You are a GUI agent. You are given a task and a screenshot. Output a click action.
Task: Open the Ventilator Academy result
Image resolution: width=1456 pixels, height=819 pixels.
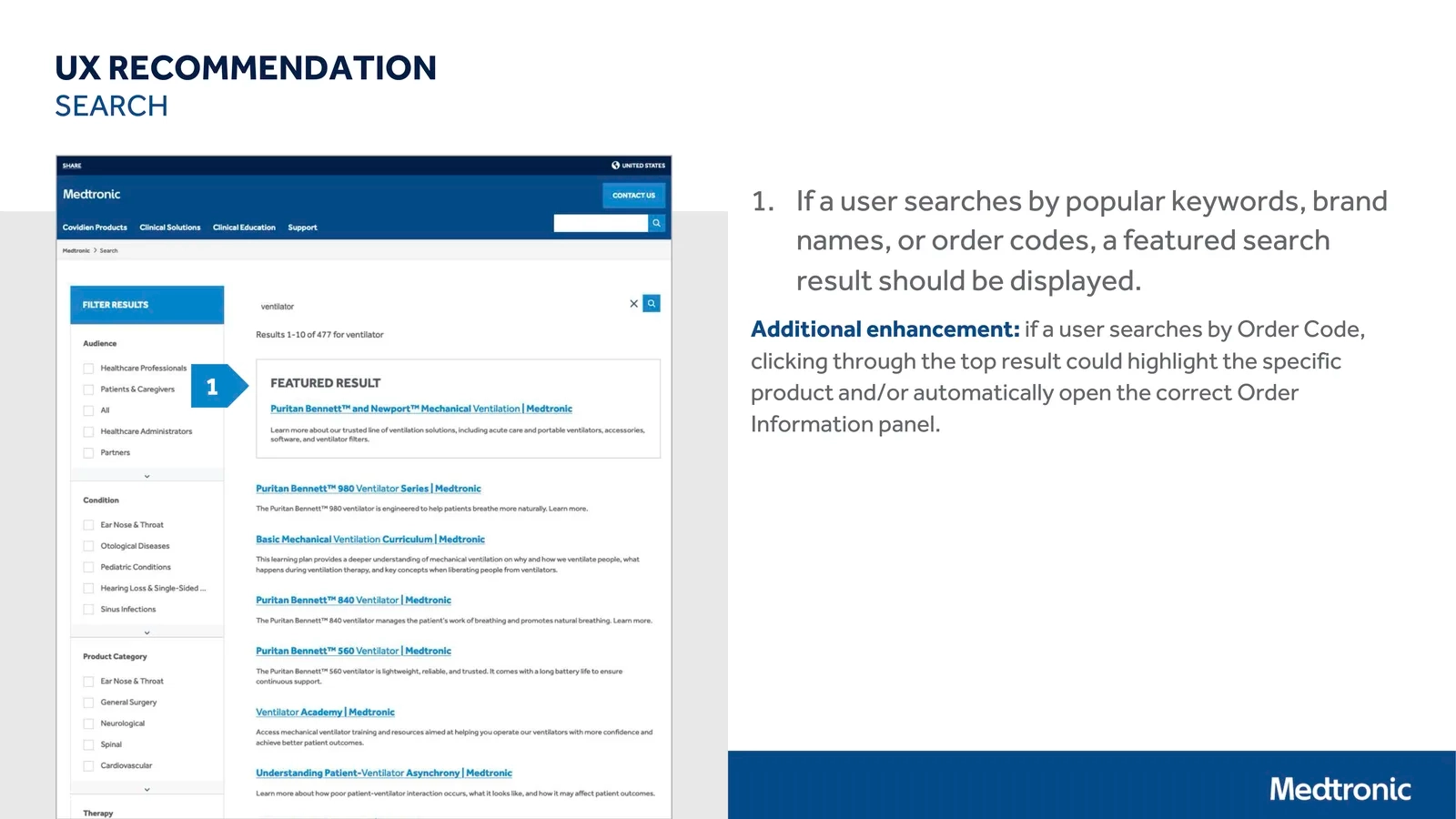click(325, 713)
